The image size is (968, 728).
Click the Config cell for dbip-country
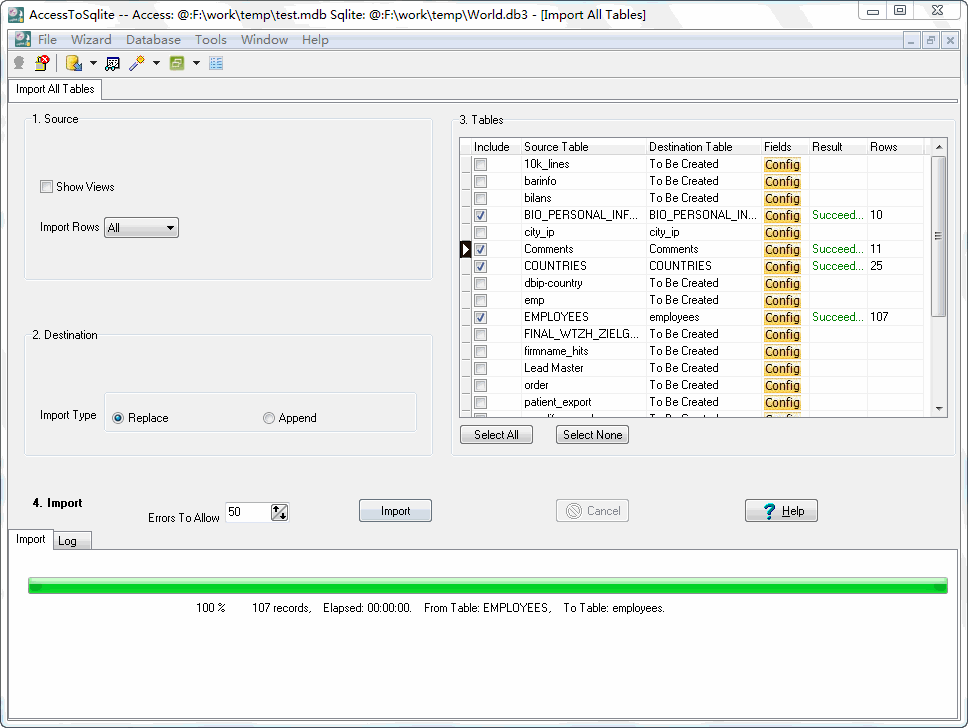click(782, 283)
